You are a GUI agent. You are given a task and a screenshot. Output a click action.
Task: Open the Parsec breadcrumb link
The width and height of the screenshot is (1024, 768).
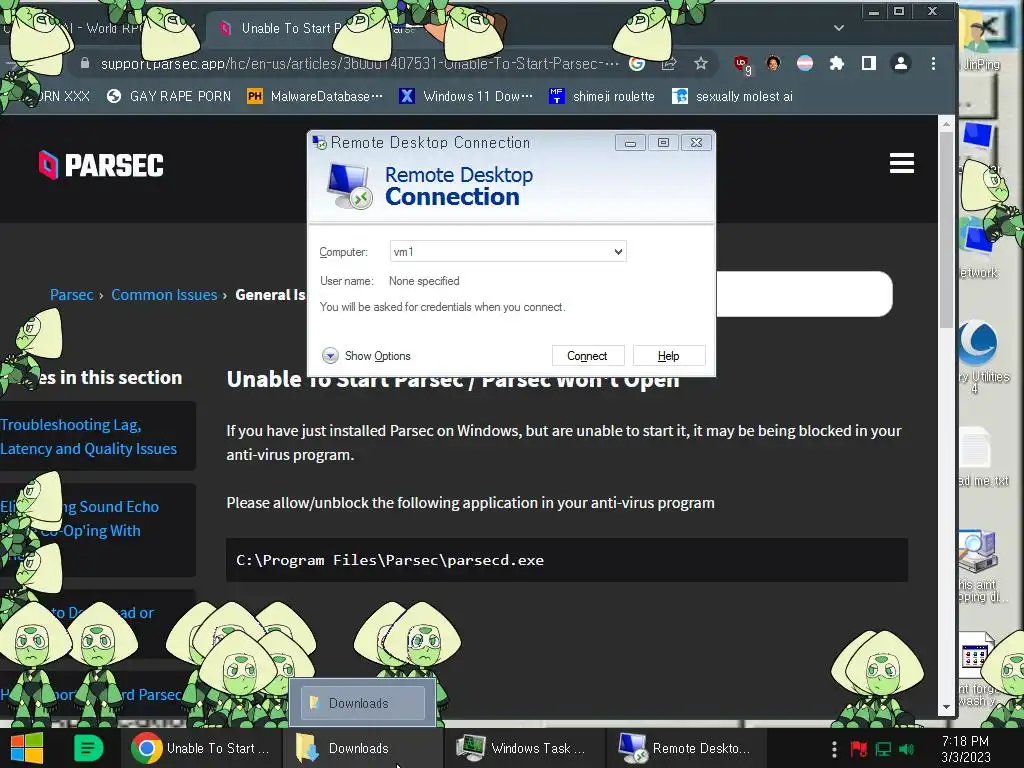[x=71, y=295]
